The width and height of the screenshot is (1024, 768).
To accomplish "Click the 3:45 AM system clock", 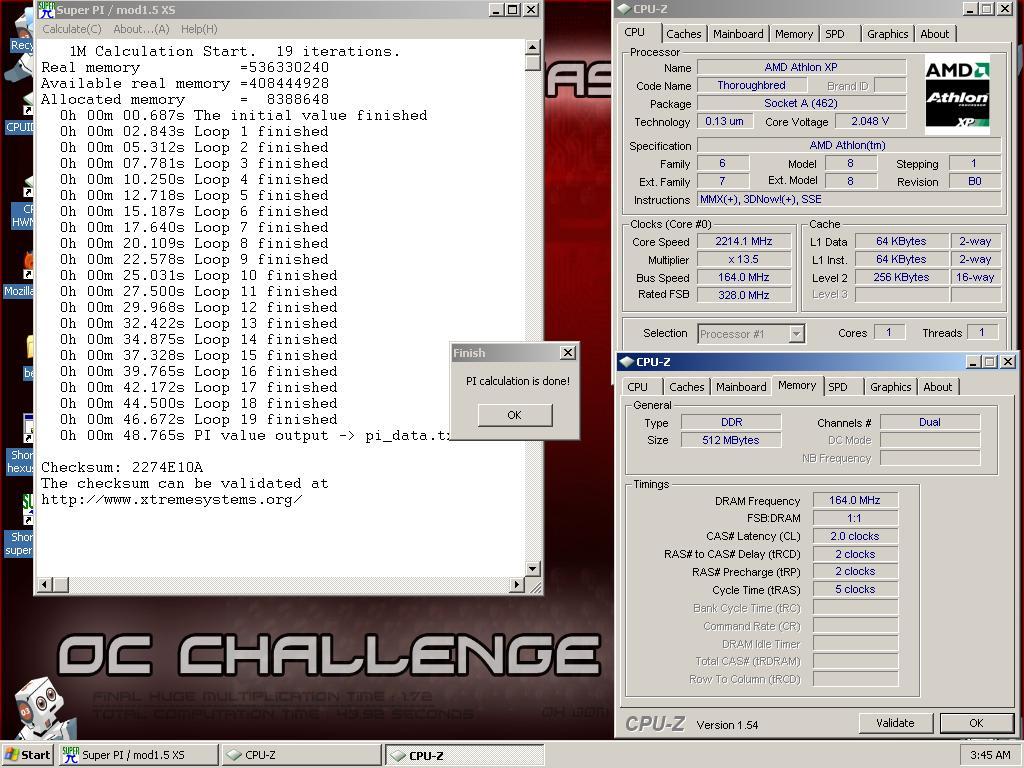I will pyautogui.click(x=990, y=755).
